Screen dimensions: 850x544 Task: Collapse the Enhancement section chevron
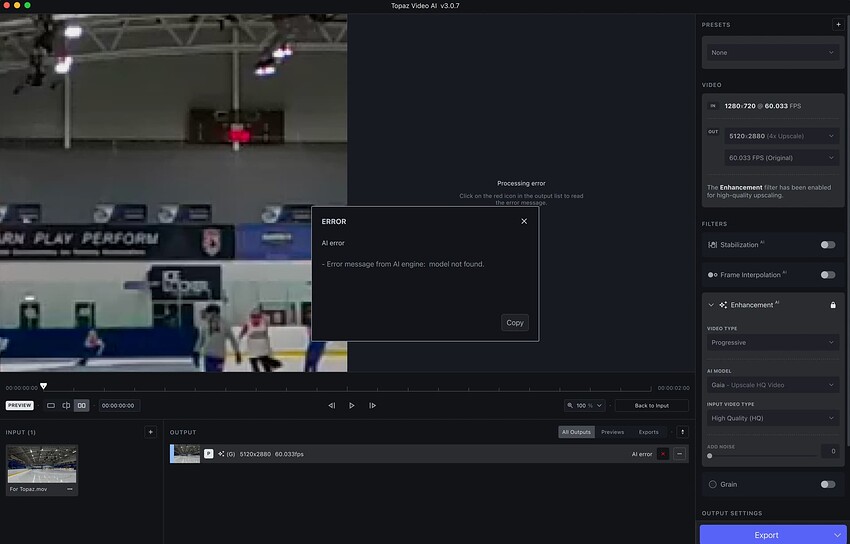[711, 305]
